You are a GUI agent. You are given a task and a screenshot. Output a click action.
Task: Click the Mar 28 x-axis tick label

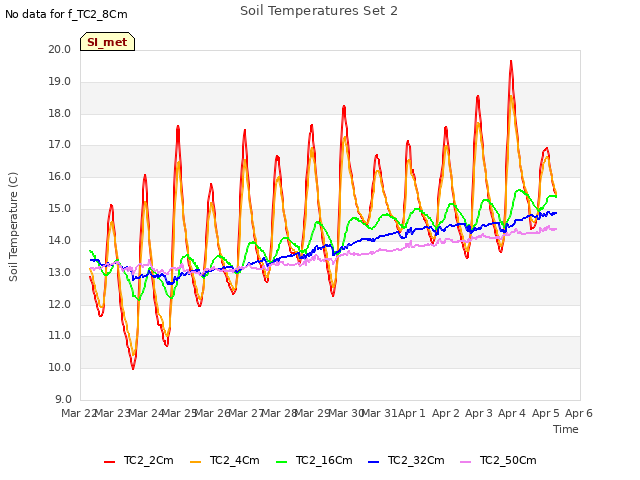(279, 413)
